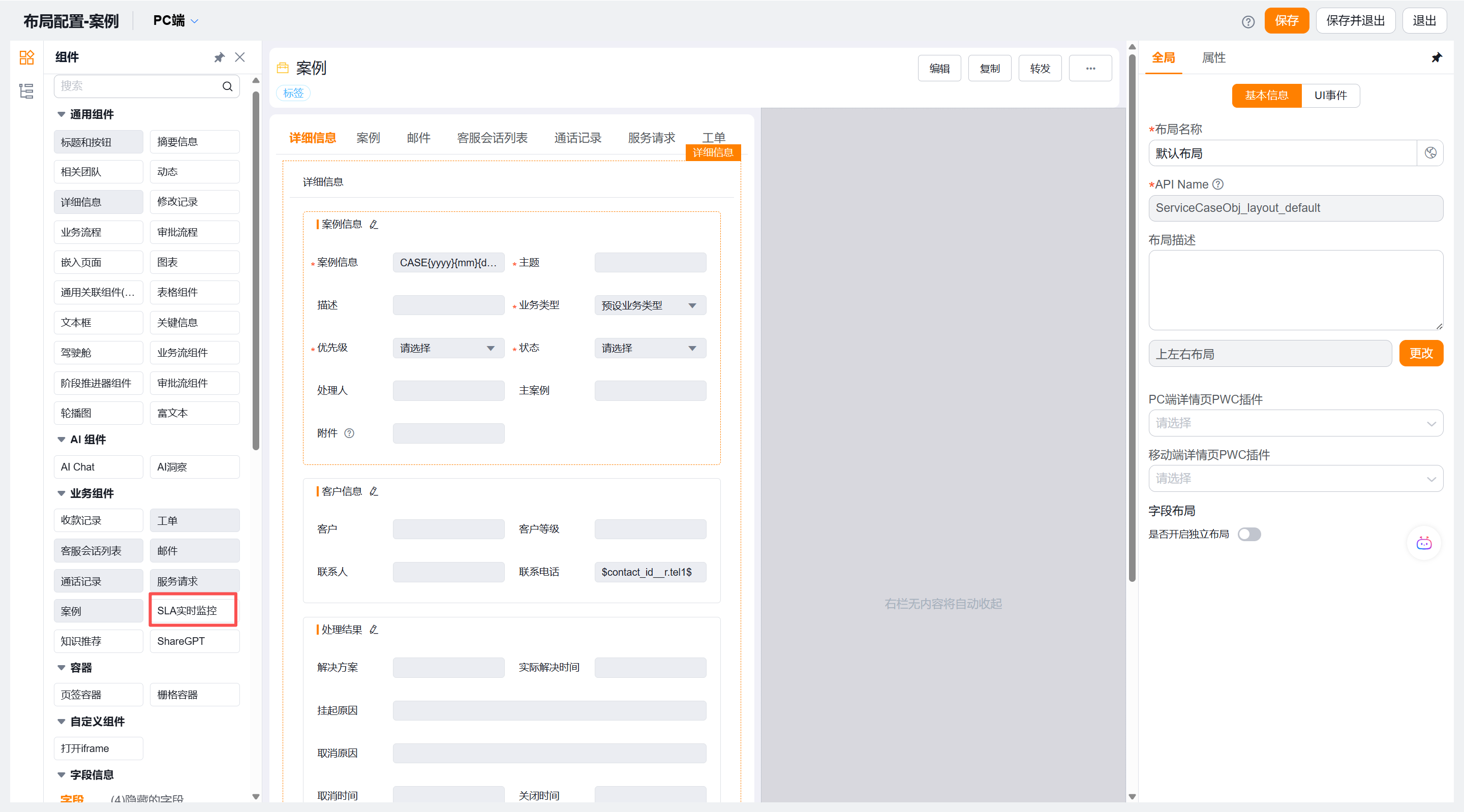Viewport: 1464px width, 812px height.
Task: Click the help question mark icon
Action: click(x=1247, y=21)
